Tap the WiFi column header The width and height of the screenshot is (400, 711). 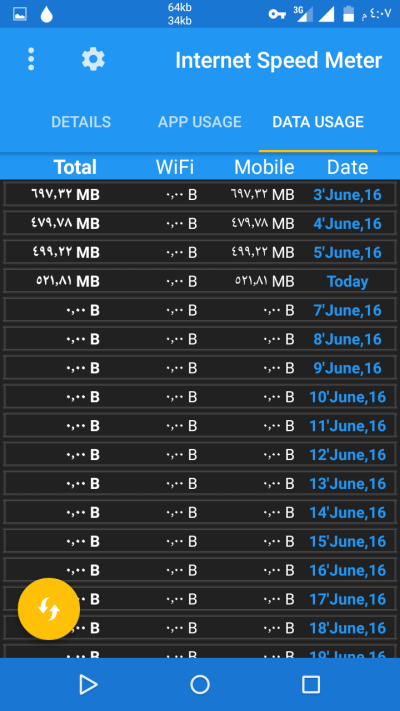pos(175,167)
